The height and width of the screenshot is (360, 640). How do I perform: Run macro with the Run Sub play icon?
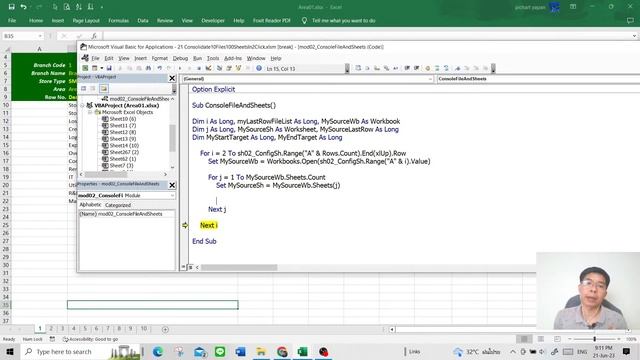[x=180, y=68]
